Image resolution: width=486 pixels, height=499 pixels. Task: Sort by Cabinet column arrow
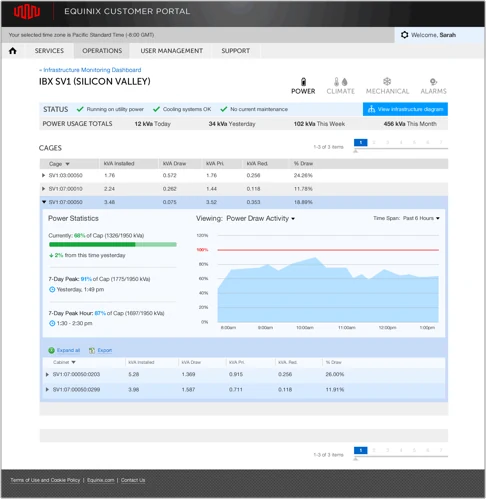tap(73, 362)
